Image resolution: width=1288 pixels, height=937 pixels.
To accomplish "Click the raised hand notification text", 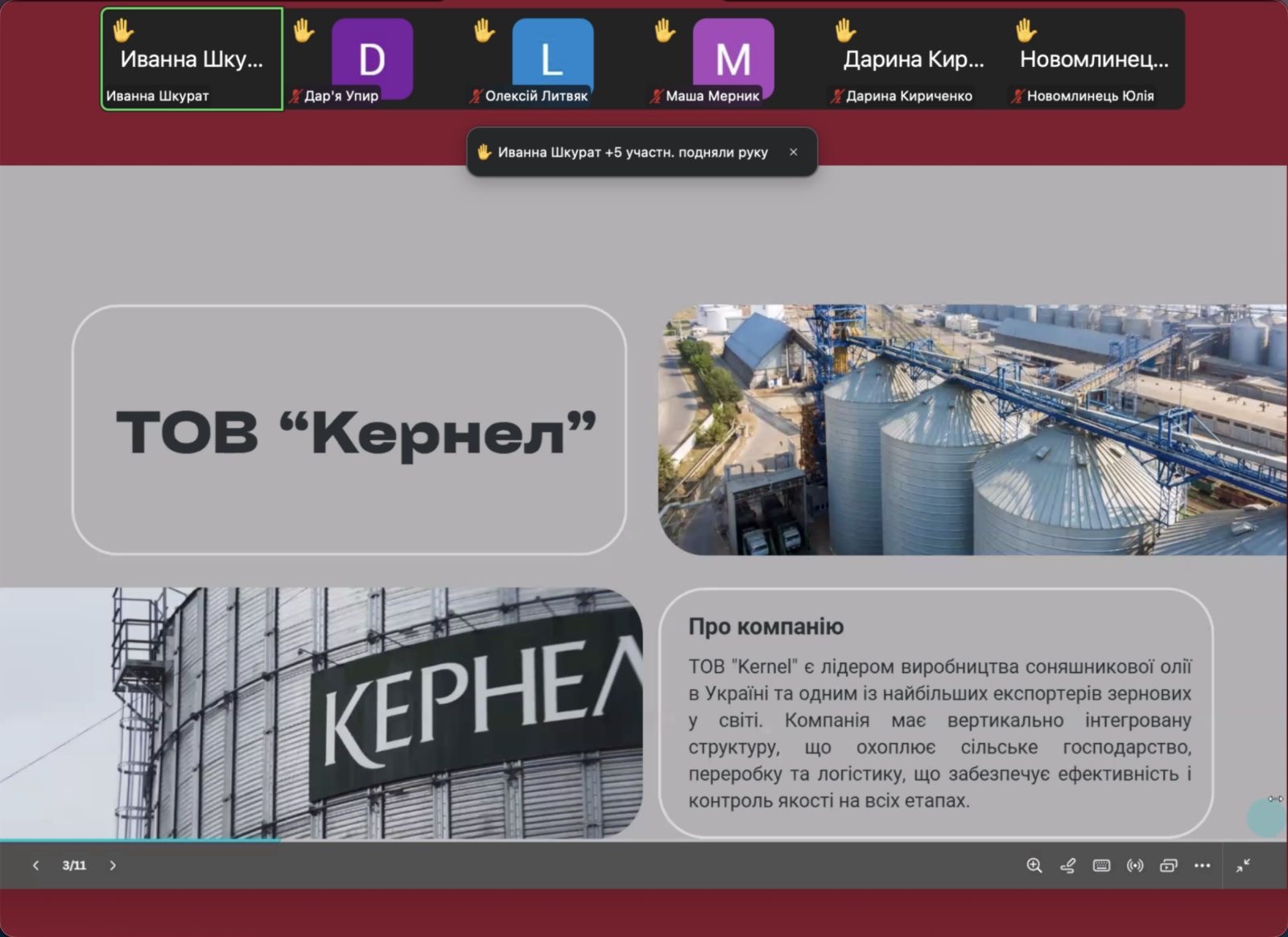I will point(632,152).
